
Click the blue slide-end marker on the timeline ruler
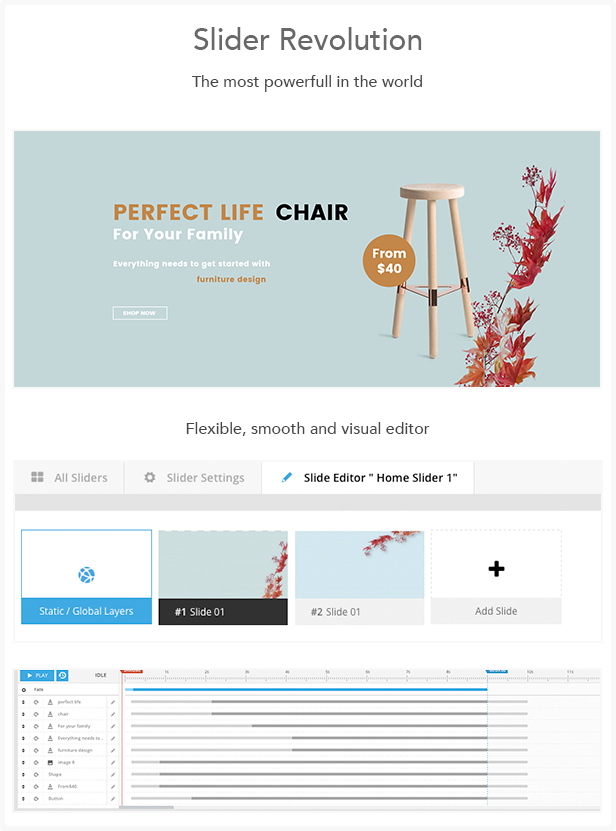(x=497, y=671)
